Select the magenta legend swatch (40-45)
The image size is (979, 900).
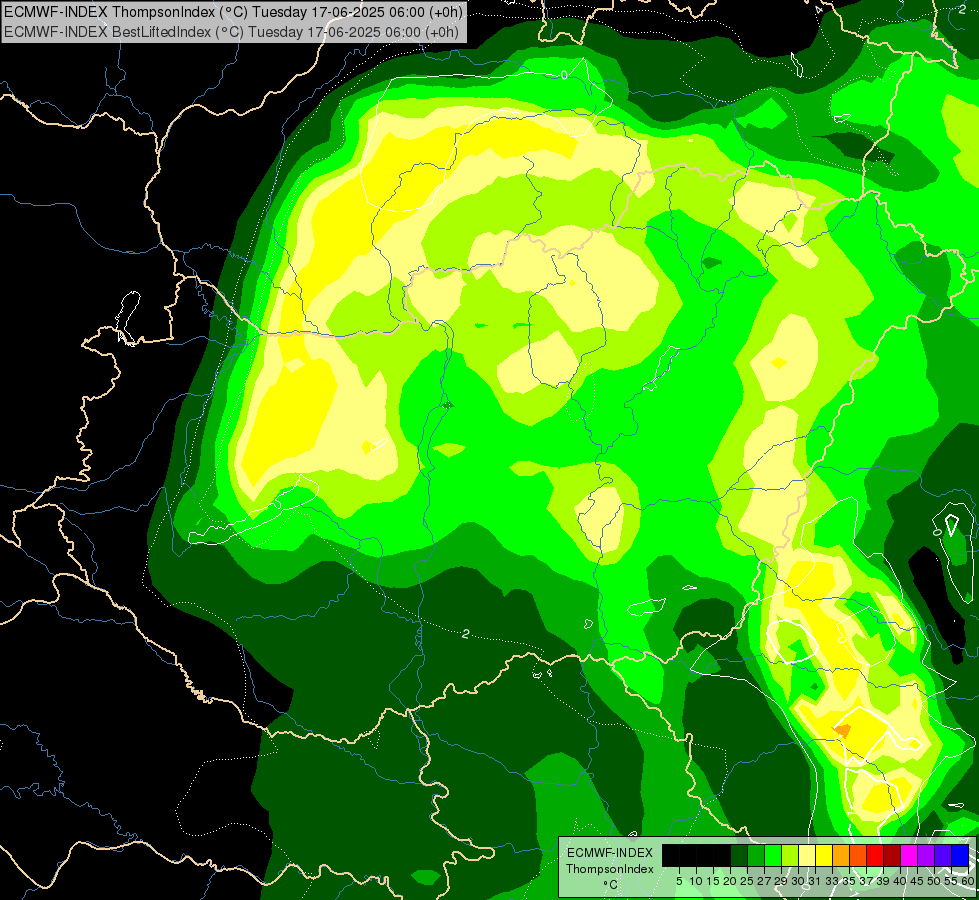coord(909,855)
